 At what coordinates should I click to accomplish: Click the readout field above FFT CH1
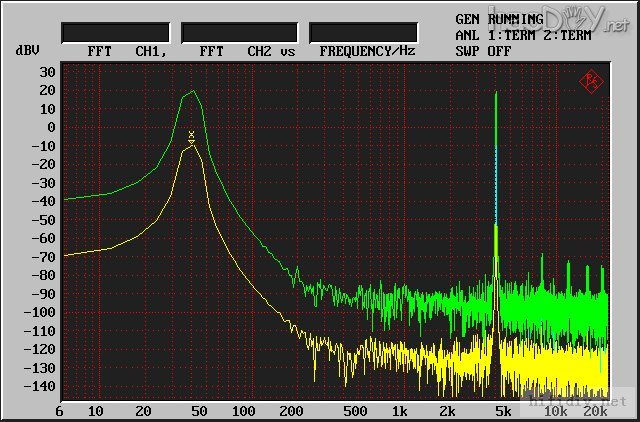point(115,33)
